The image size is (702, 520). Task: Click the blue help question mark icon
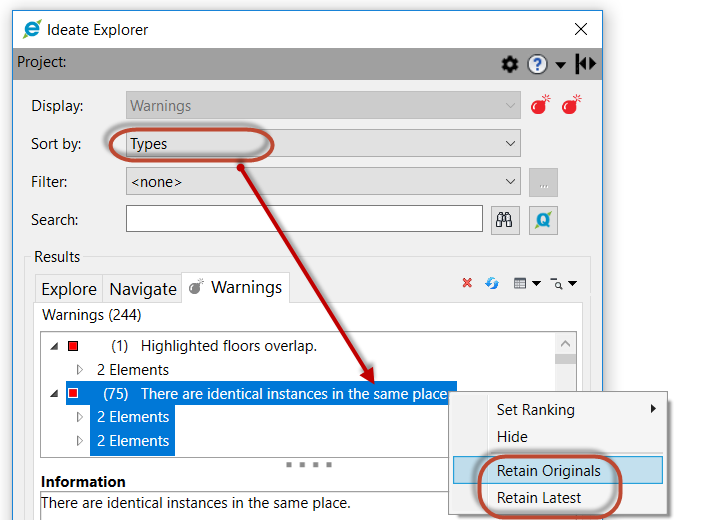pyautogui.click(x=537, y=64)
